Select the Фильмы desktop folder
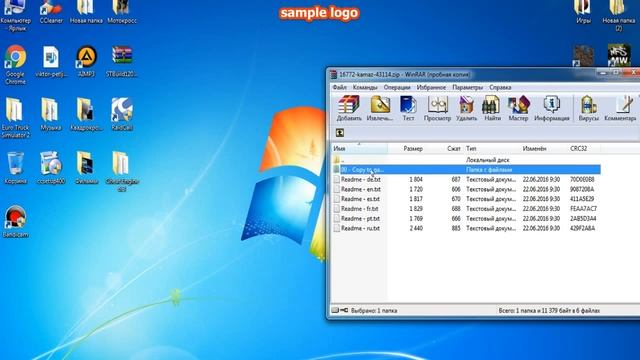640x360 pixels. click(86, 168)
